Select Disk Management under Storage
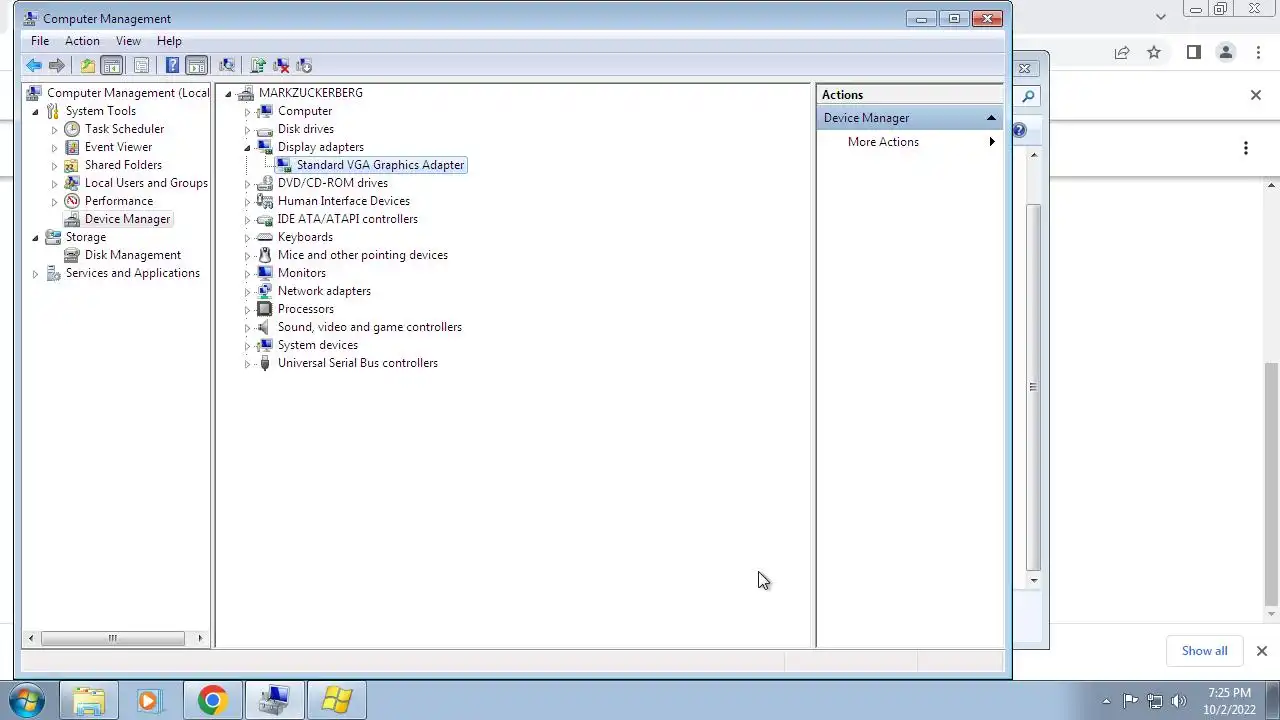Image resolution: width=1280 pixels, height=720 pixels. click(132, 255)
